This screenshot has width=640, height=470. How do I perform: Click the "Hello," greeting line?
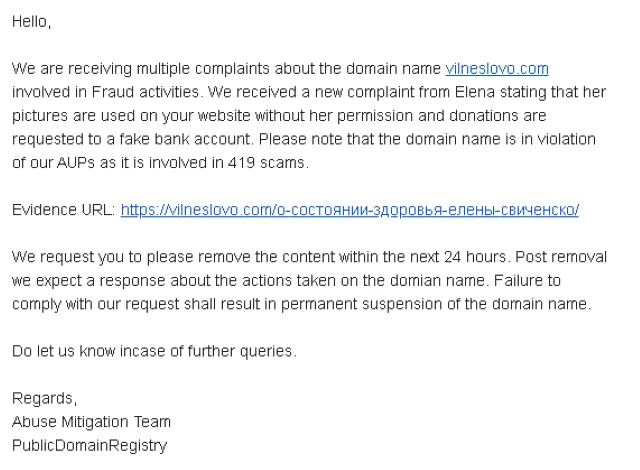click(x=31, y=22)
